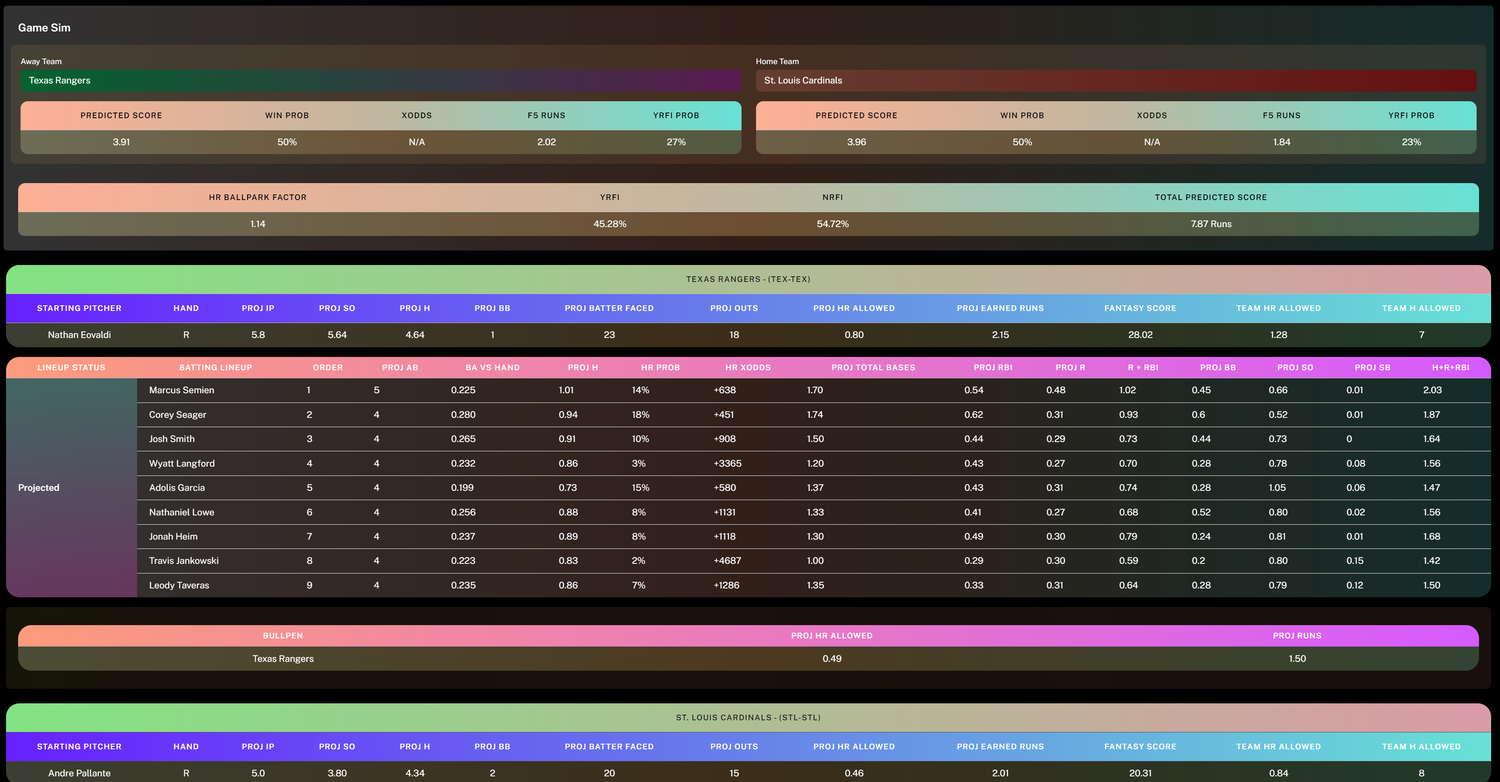Click the BA VS HAND column header
Image resolution: width=1500 pixels, height=782 pixels.
492,368
